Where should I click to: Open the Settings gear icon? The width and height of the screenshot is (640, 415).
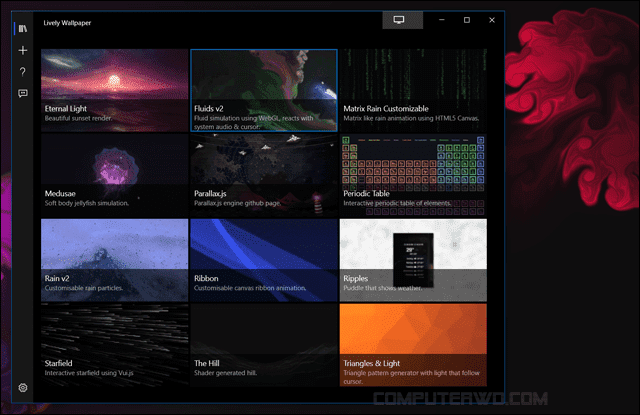23,388
